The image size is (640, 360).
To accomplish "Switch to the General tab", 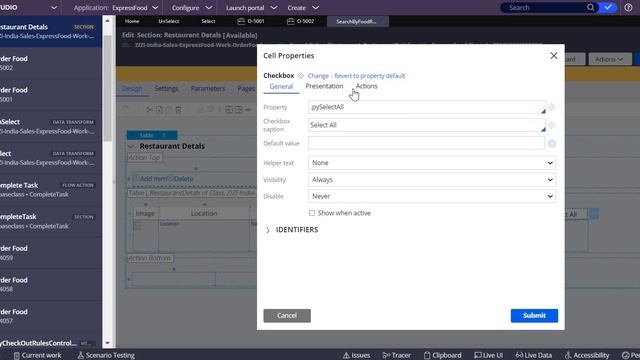I will tap(281, 87).
